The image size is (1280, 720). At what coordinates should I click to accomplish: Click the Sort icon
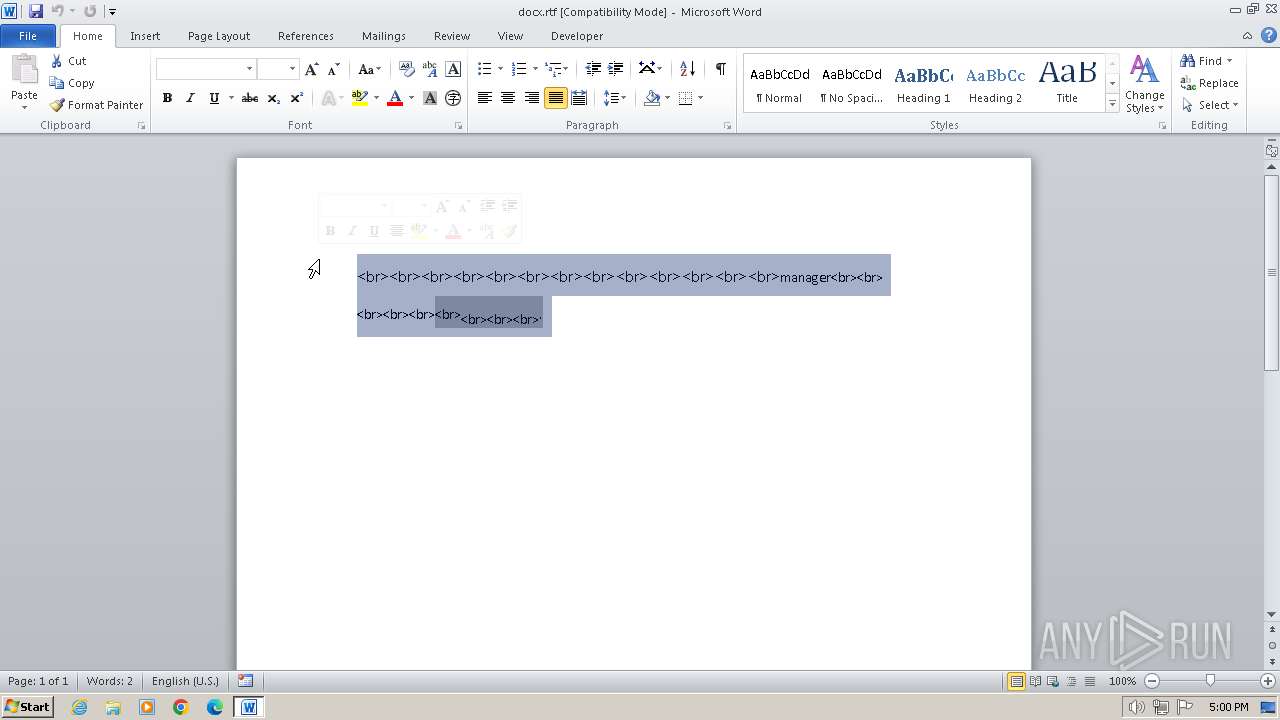pos(687,69)
